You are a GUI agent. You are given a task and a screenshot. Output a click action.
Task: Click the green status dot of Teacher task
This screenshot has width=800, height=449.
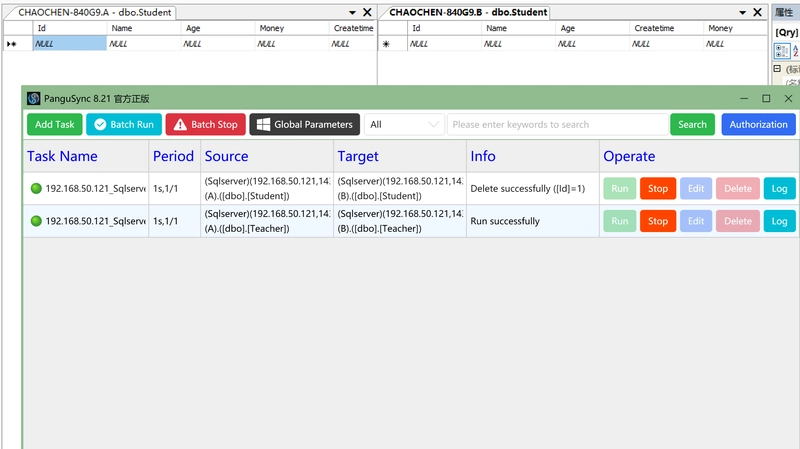point(36,221)
